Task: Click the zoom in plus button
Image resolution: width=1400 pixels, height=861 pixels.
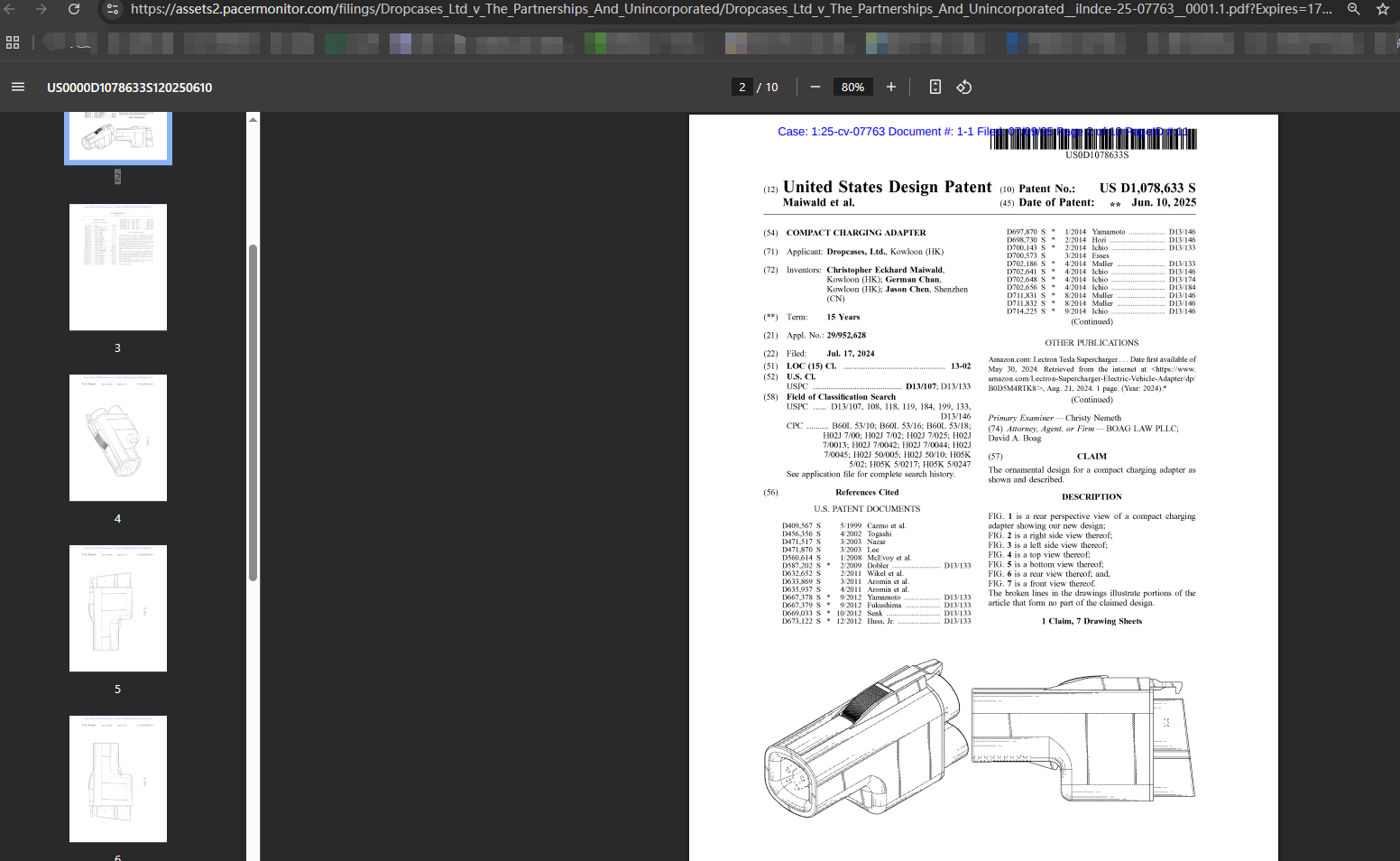Action: (891, 88)
